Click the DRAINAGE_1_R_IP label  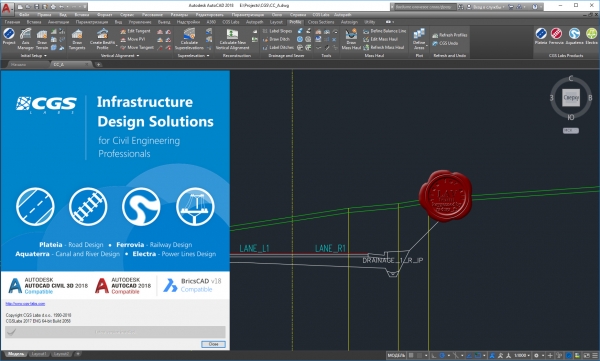click(x=393, y=260)
